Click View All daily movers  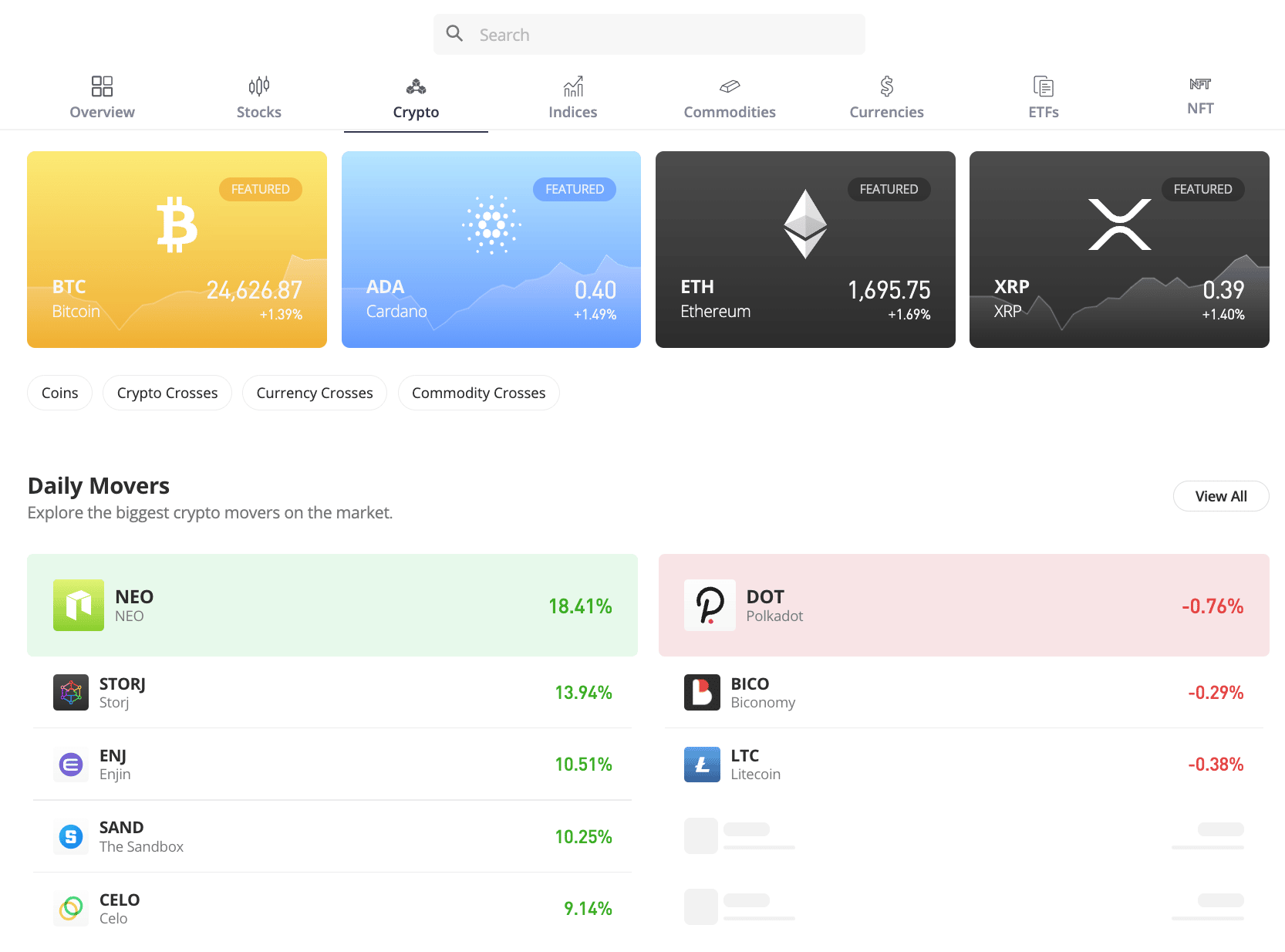click(x=1221, y=496)
